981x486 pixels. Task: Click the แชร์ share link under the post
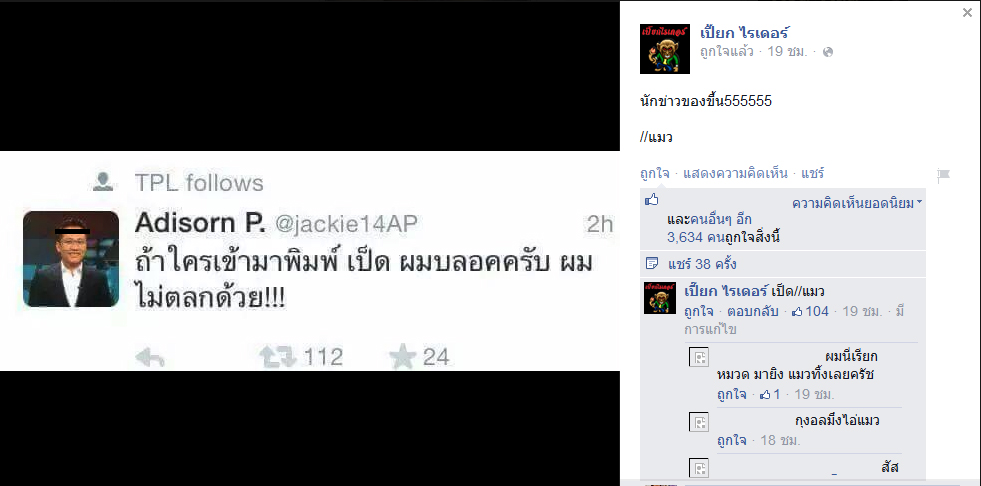(x=813, y=173)
